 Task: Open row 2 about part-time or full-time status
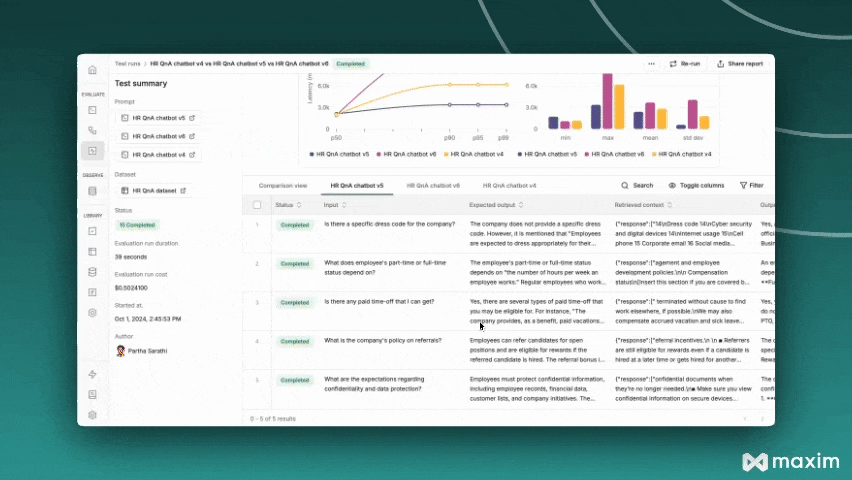[x=508, y=272]
